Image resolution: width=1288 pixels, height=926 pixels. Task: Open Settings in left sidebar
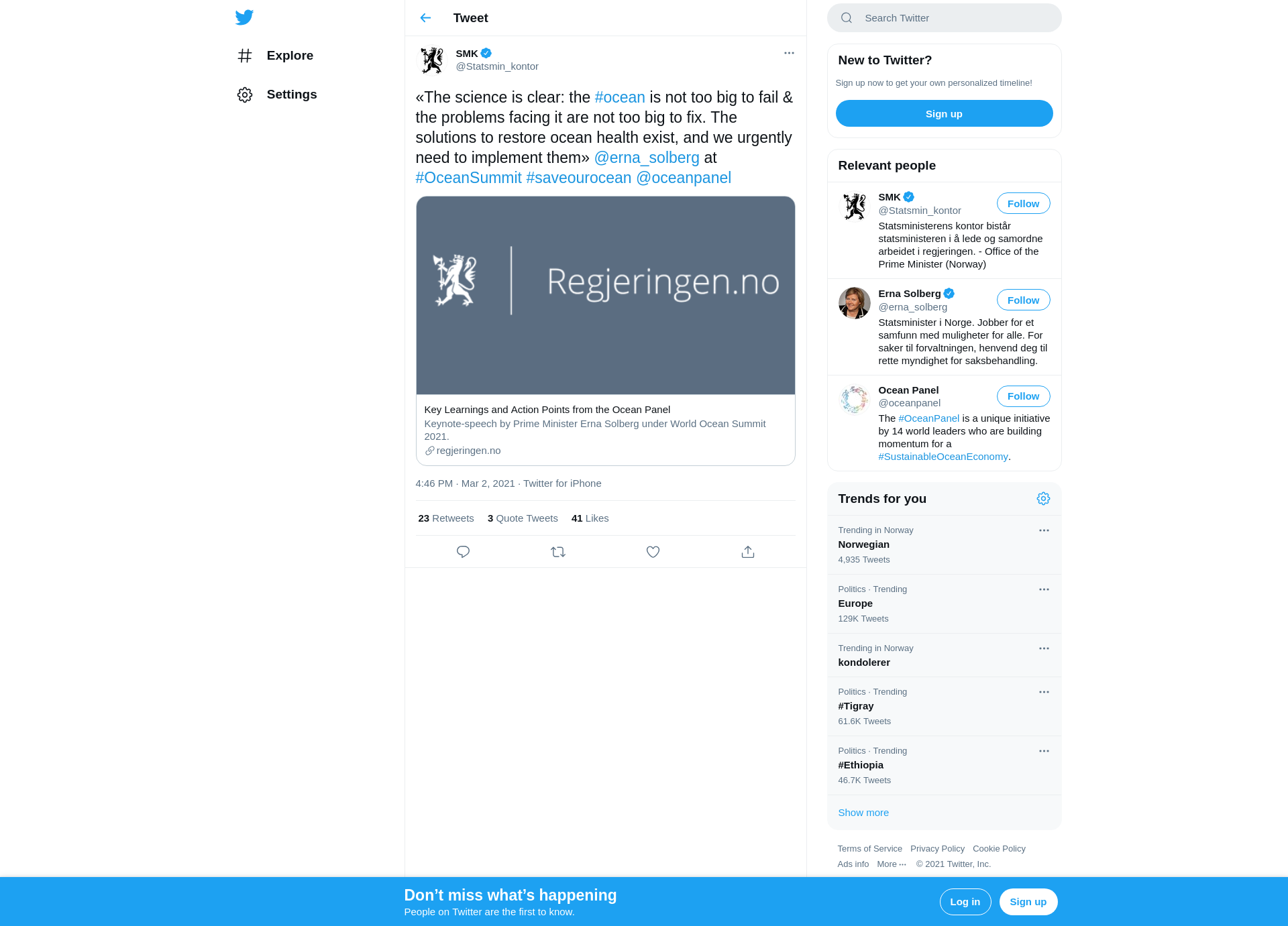(277, 95)
